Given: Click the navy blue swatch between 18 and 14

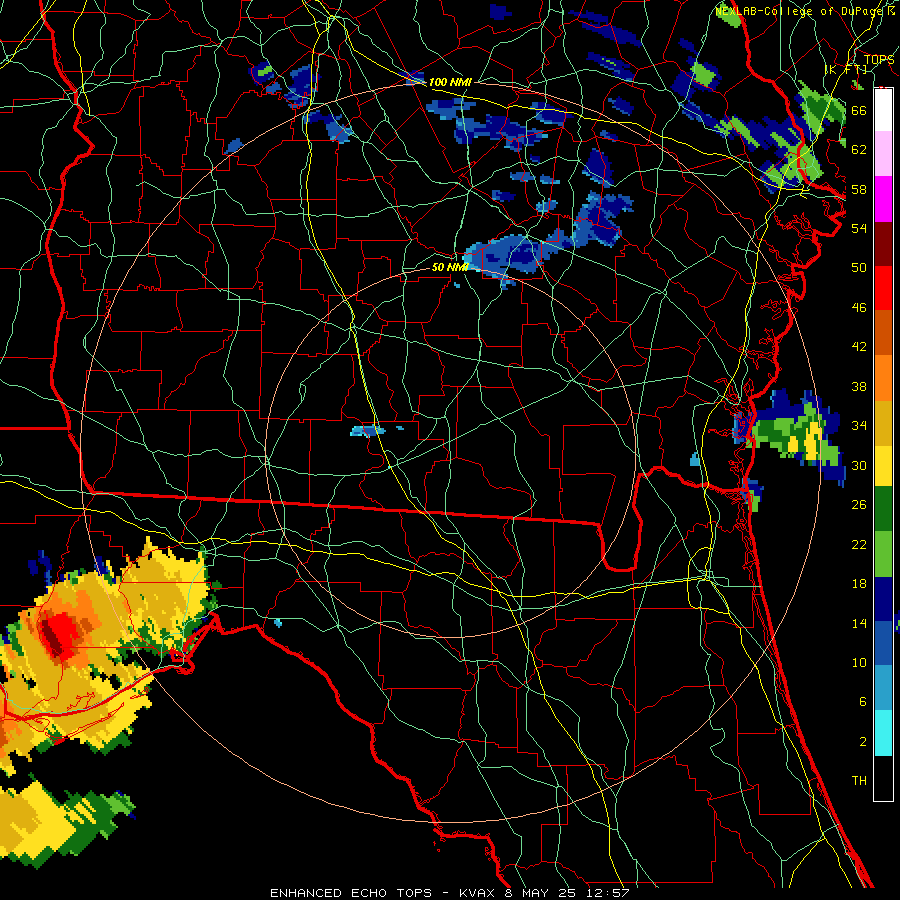Looking at the screenshot, I should tap(883, 599).
